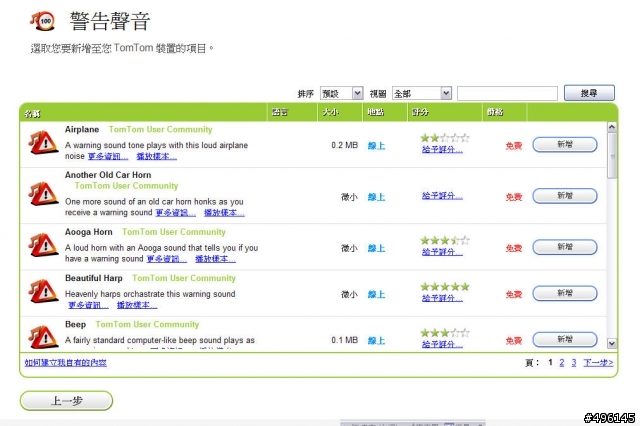Click the Aooga Horn sound icon
Image resolution: width=640 pixels, height=426 pixels.
coord(43,245)
